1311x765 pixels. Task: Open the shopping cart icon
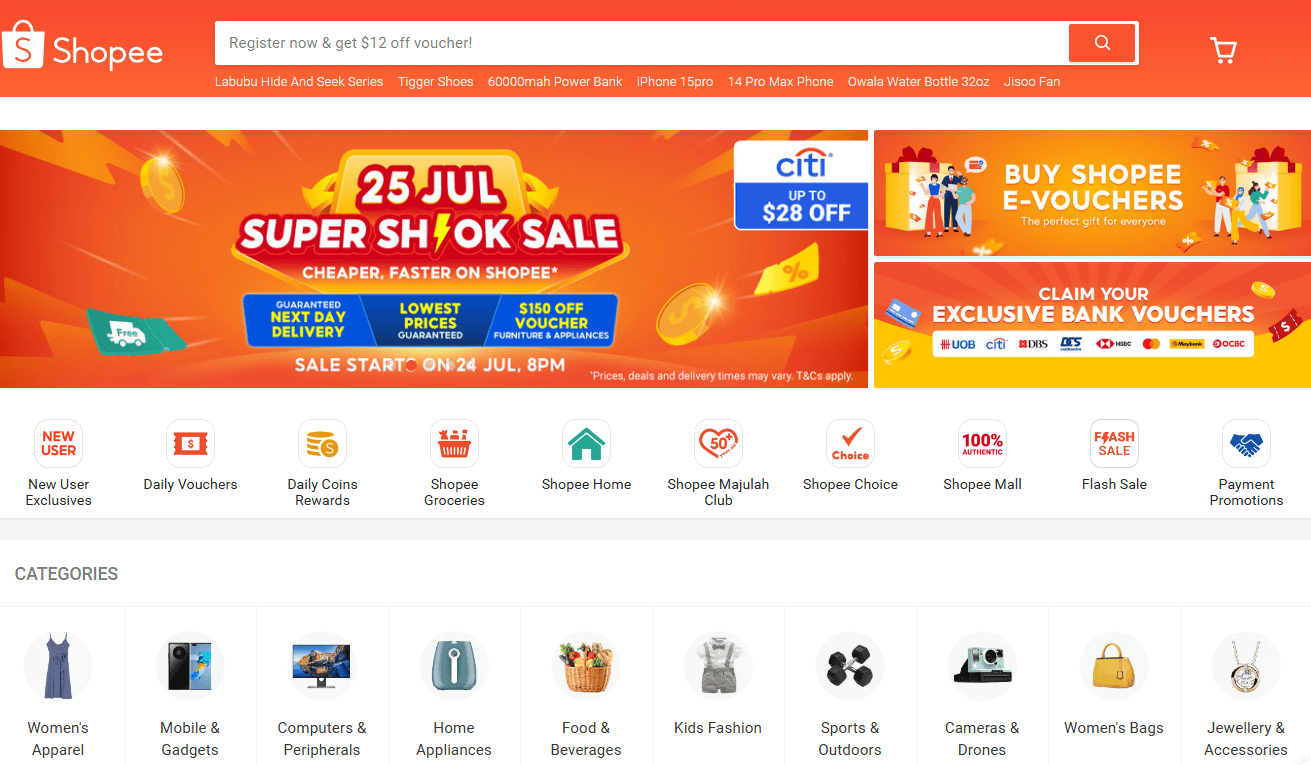click(x=1223, y=50)
